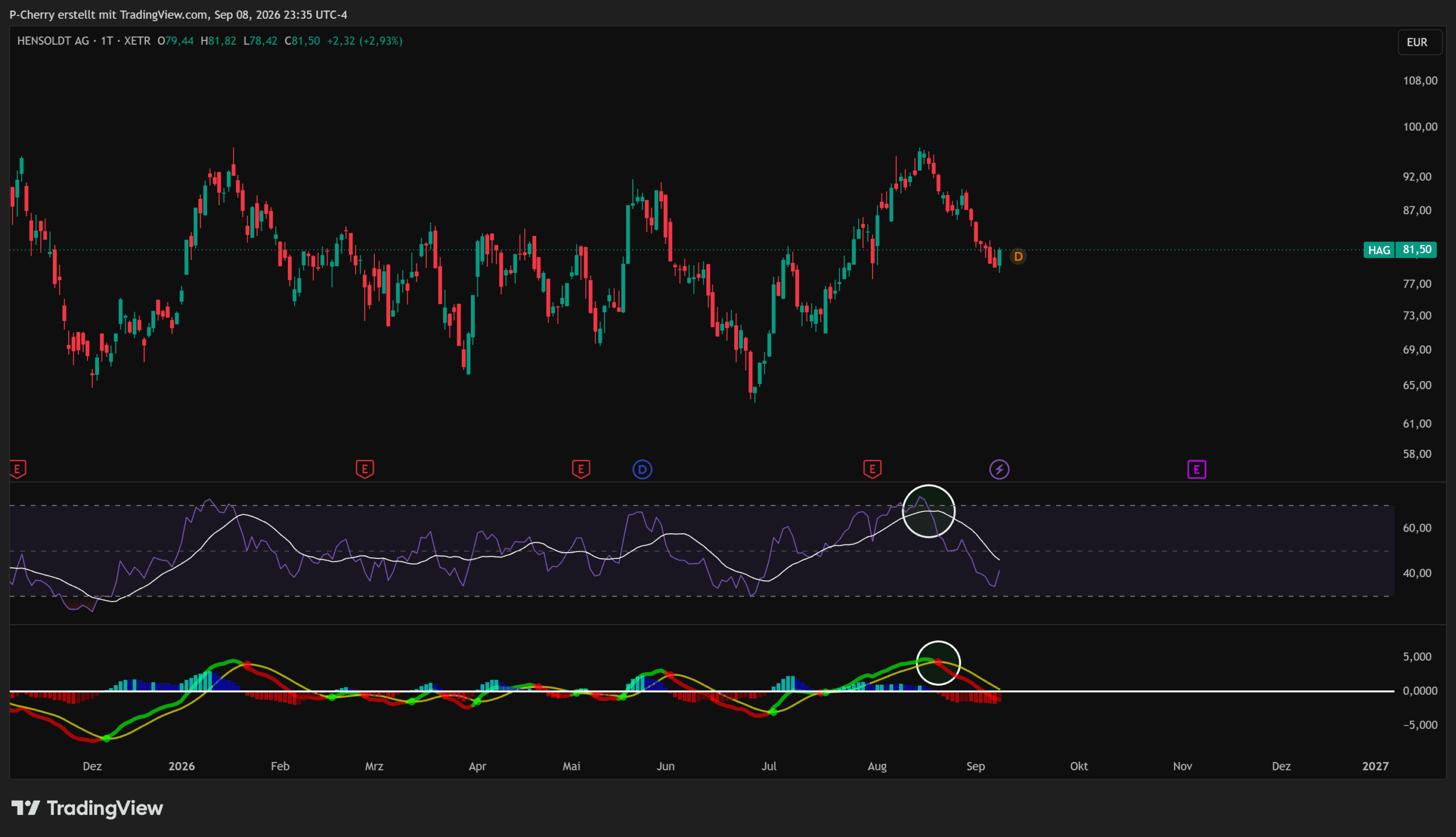Click the leftmost earnings marker at chart edge
The width and height of the screenshot is (1456, 837).
coord(17,469)
